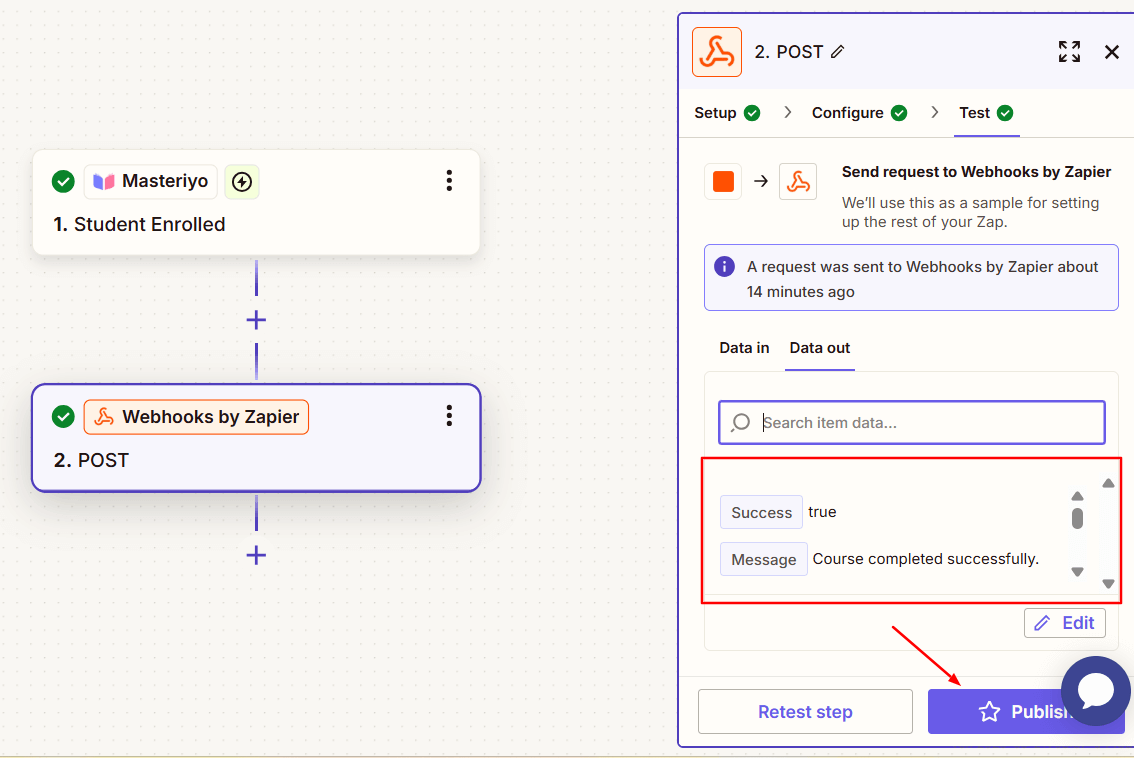Open the three-dot menu on the Masteriyo step
Viewport: 1134px width, 758px height.
449,181
